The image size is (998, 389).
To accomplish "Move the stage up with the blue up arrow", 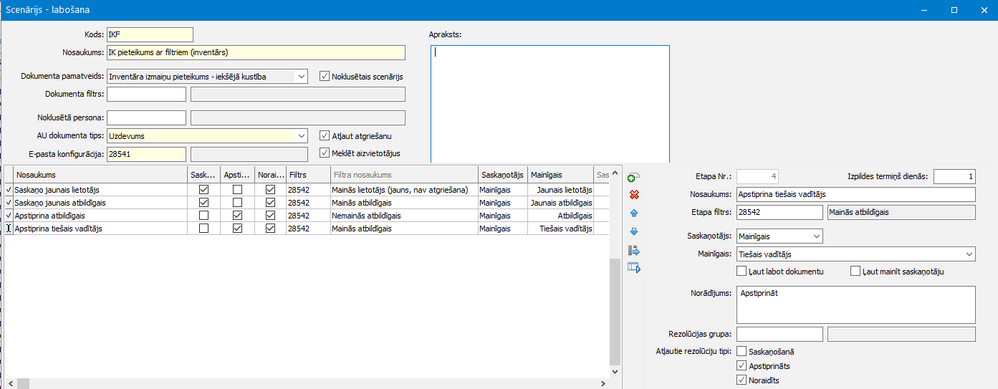I will (634, 213).
